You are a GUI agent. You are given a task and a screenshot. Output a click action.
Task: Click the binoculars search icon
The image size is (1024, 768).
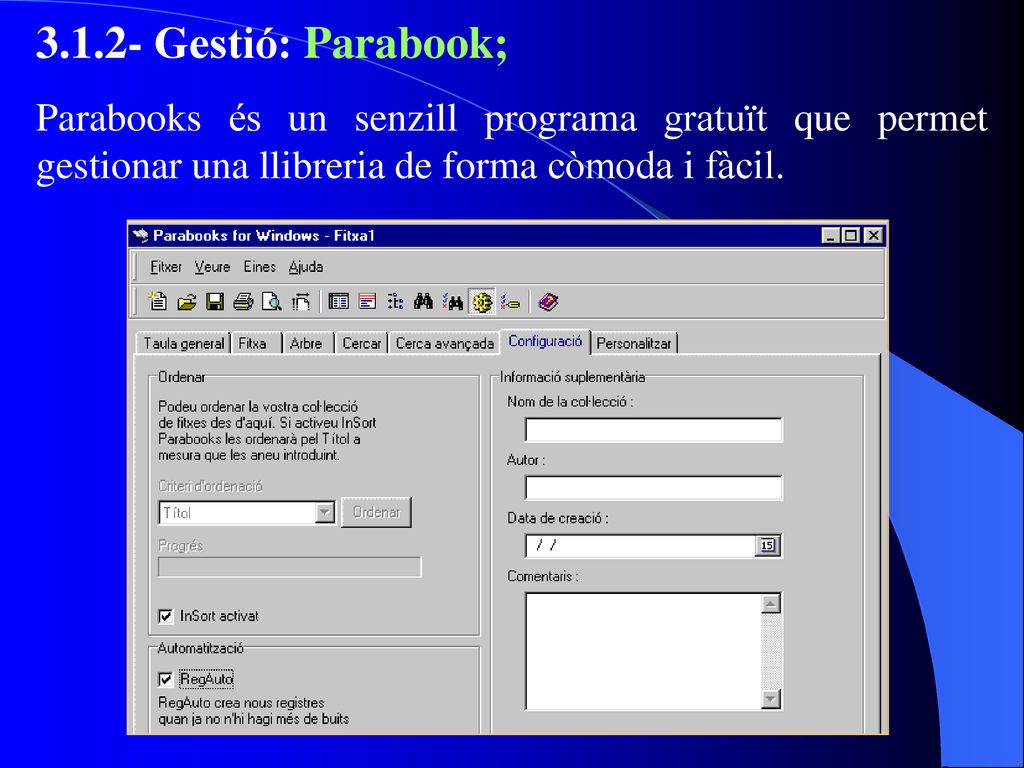point(423,302)
